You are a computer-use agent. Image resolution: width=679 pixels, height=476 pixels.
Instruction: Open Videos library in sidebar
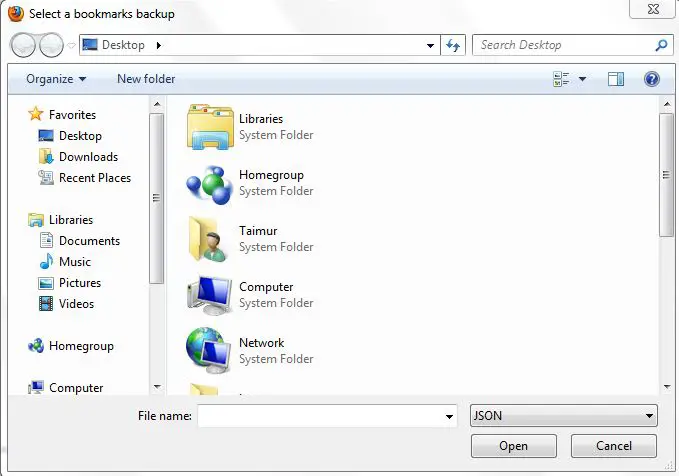pos(76,304)
